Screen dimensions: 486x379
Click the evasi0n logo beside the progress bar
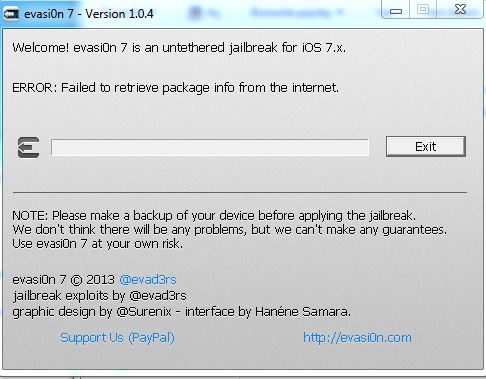click(29, 147)
